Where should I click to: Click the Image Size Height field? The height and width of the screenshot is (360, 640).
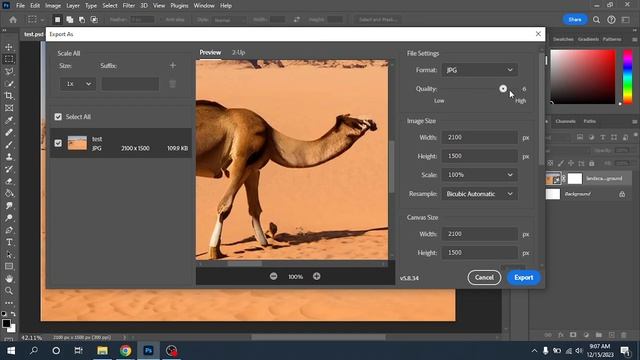coord(479,156)
